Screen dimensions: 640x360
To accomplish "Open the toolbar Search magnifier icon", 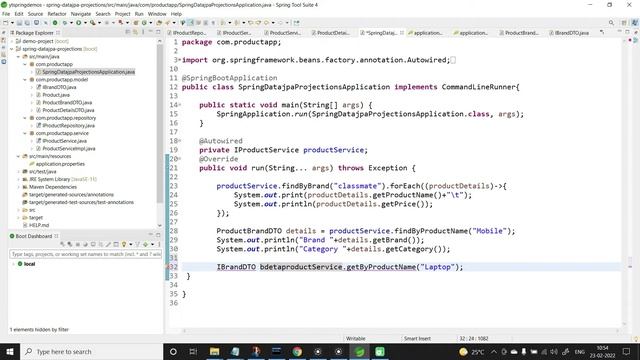I will pos(611,22).
